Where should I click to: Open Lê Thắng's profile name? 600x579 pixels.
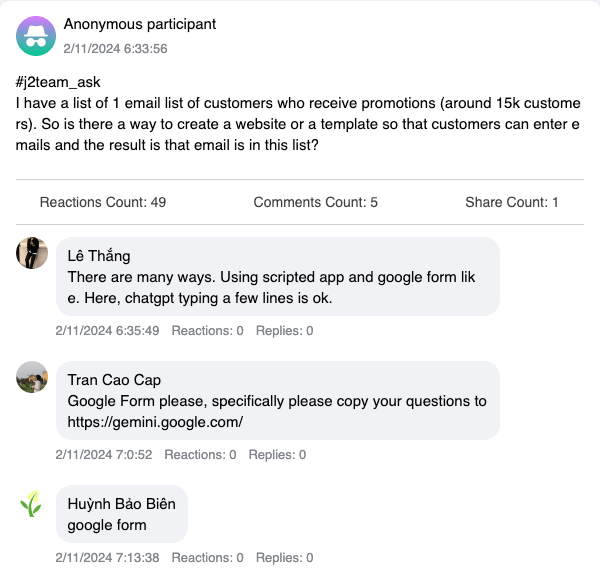(98, 256)
